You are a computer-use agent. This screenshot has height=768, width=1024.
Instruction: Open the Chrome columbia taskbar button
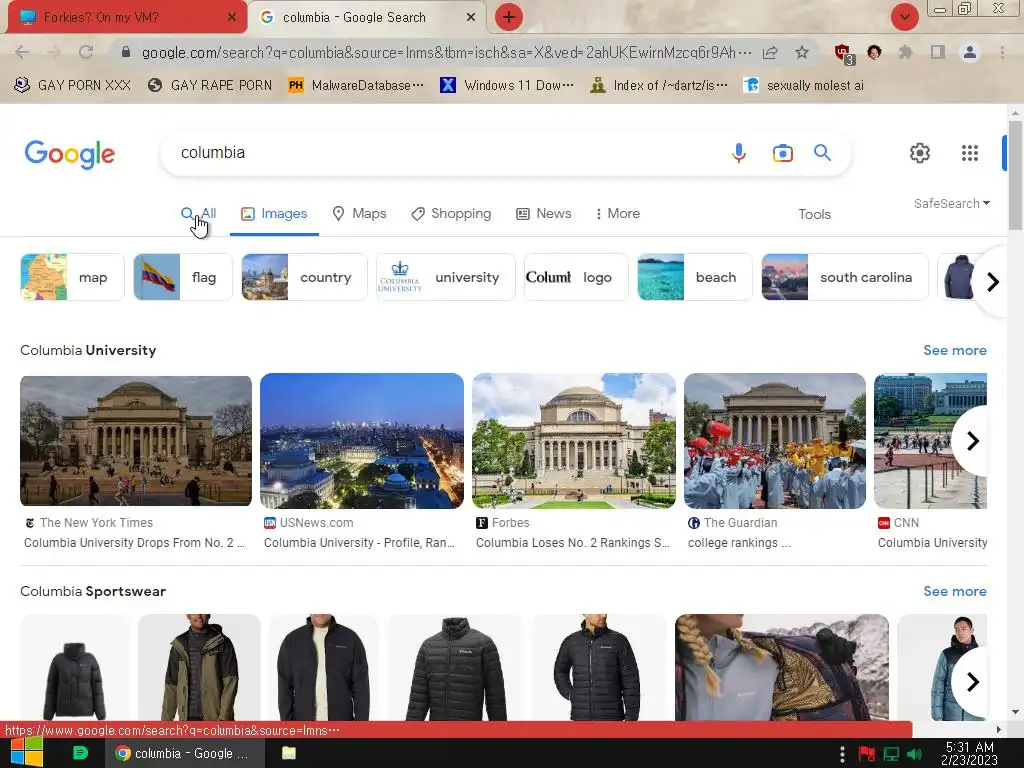tap(185, 753)
